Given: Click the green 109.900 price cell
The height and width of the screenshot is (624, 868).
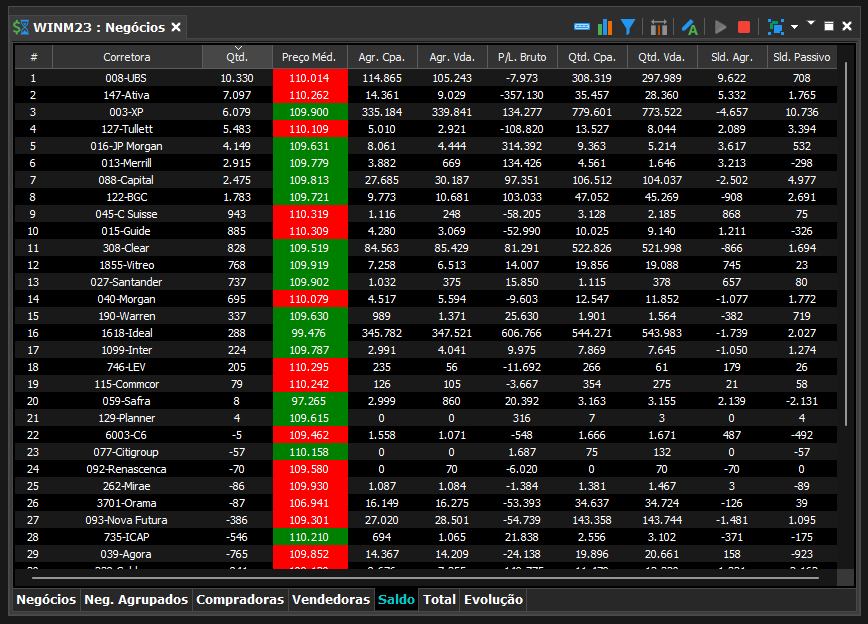Looking at the screenshot, I should tap(310, 112).
